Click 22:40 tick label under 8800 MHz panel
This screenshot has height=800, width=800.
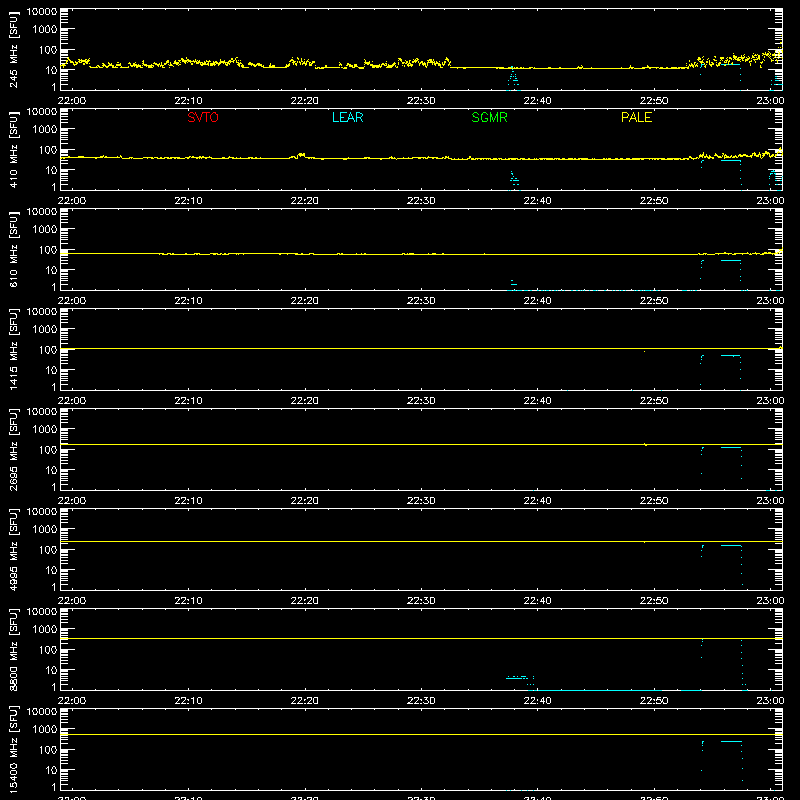(x=537, y=701)
